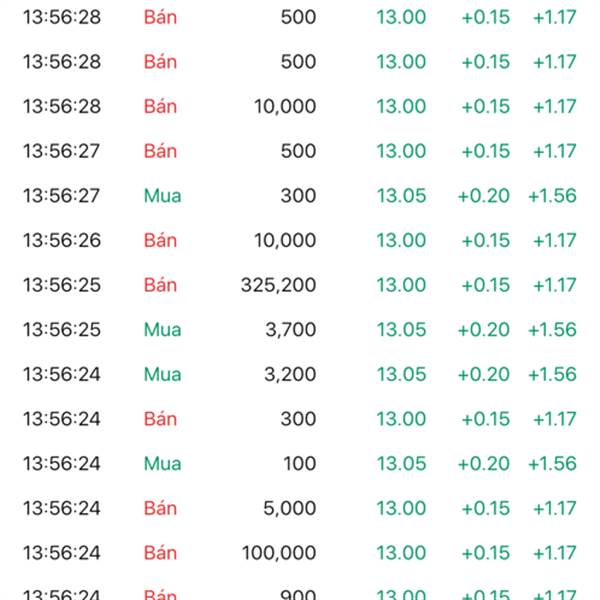Screen dimensions: 600x600
Task: Click the Bán trade with 300 volume
Action: [x=300, y=419]
